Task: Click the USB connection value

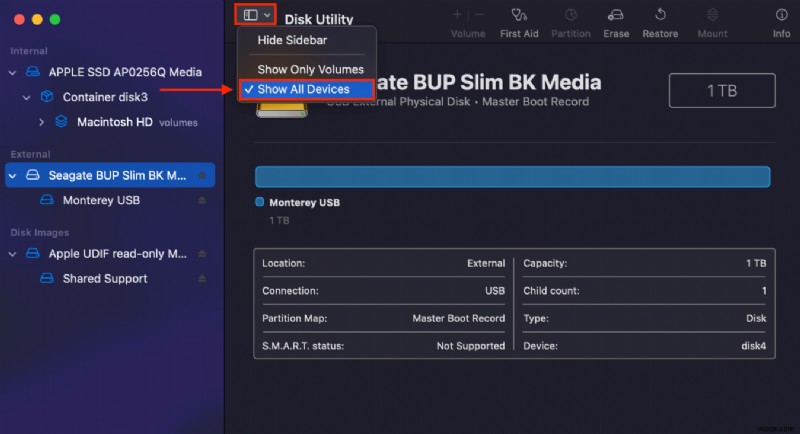Action: [x=494, y=291]
